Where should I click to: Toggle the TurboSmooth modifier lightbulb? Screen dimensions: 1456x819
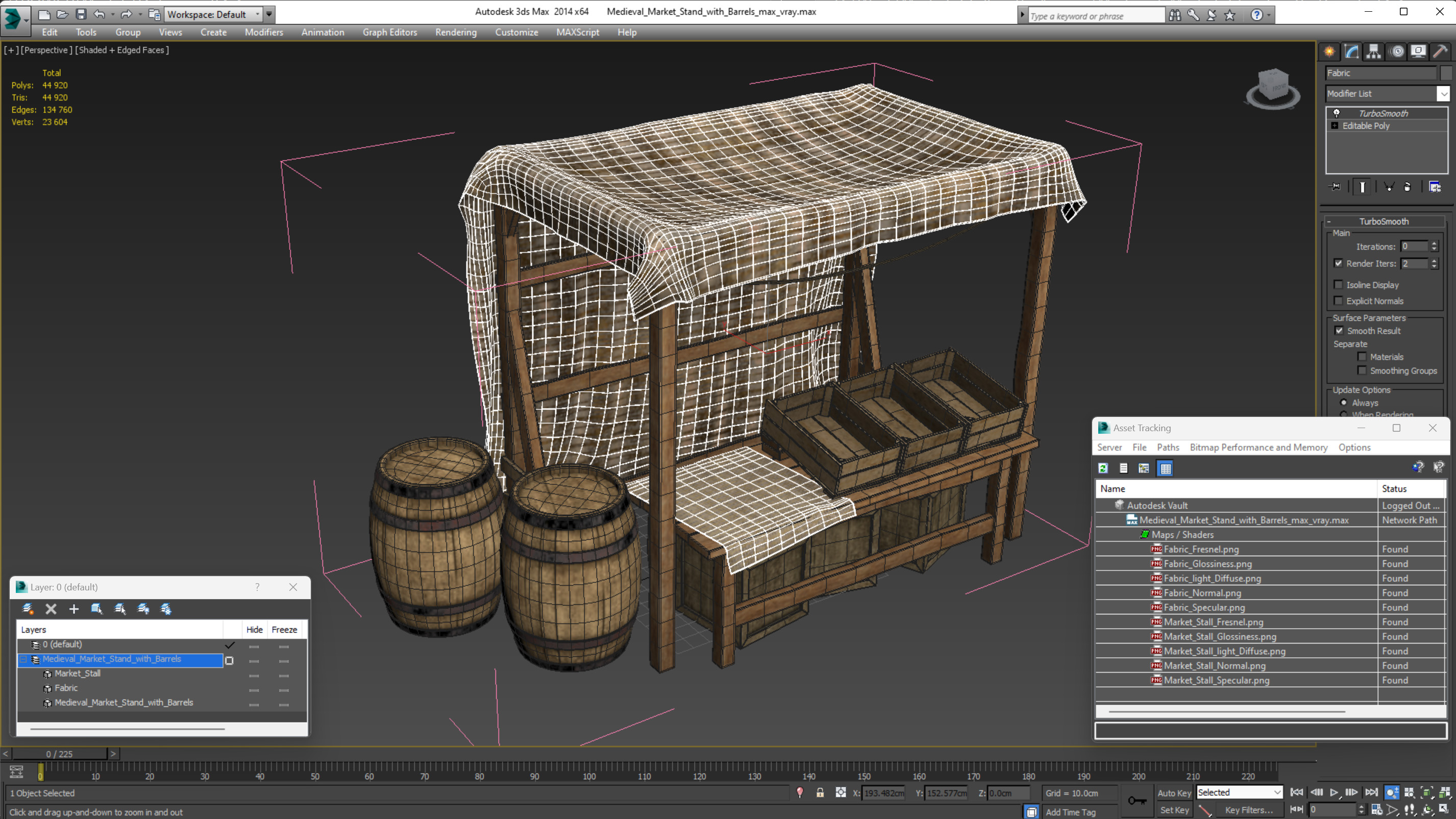click(x=1336, y=113)
